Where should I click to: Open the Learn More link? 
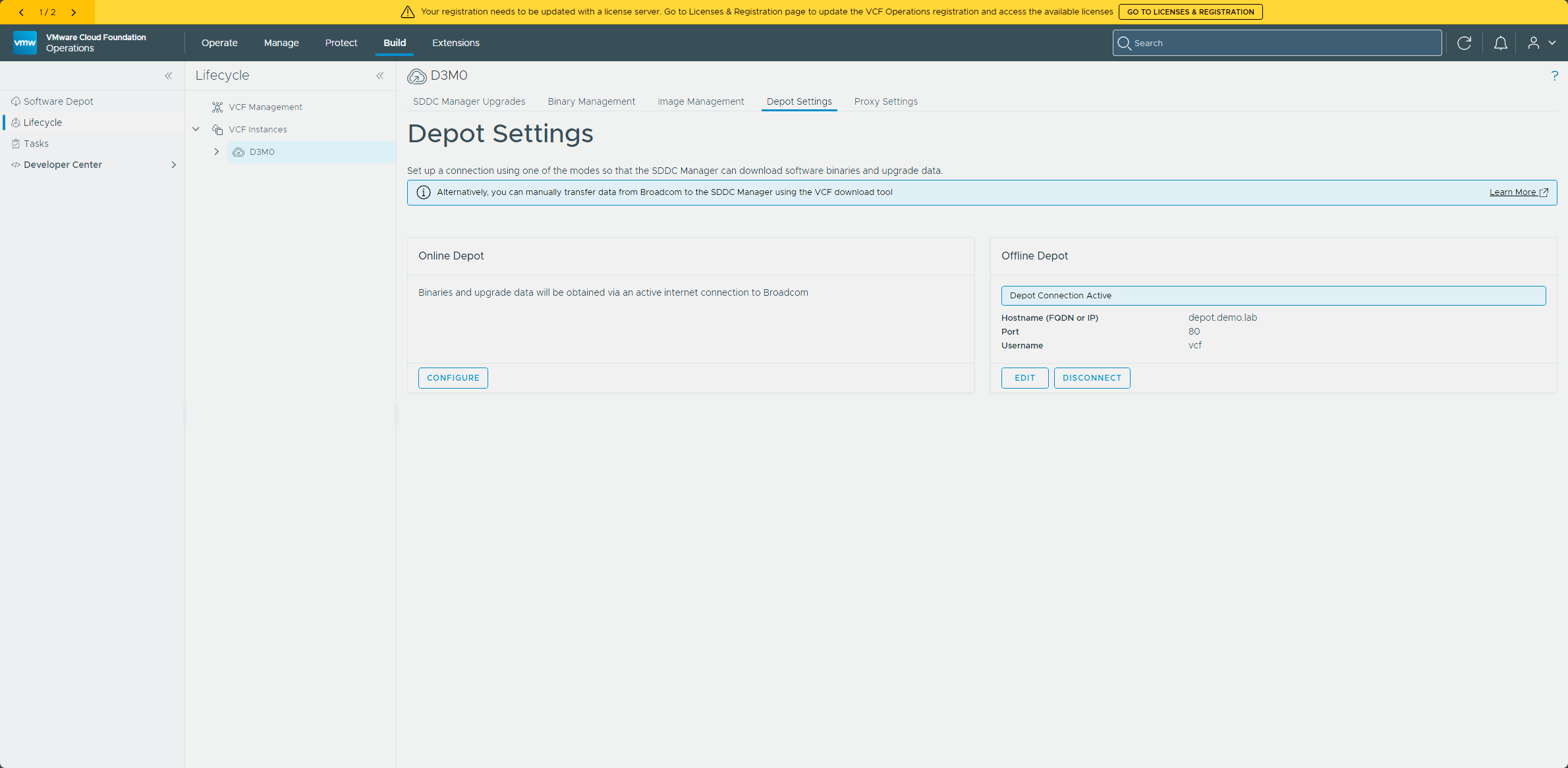click(x=1519, y=192)
